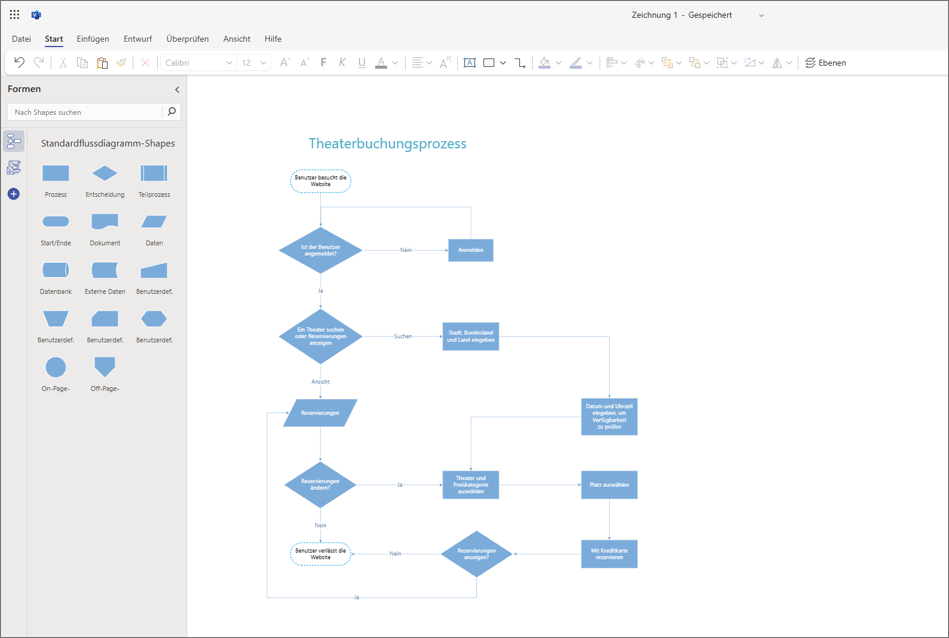Switch to the Einfügen ribbon tab
Screen dimensions: 949x638
(x=92, y=38)
